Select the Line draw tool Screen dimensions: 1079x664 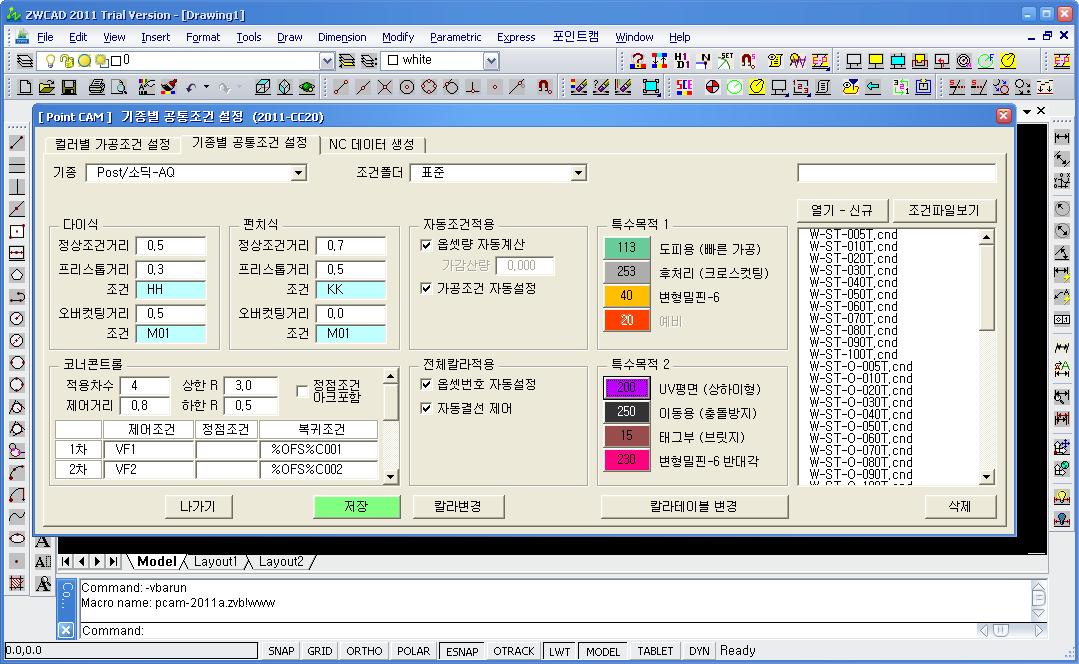click(17, 143)
